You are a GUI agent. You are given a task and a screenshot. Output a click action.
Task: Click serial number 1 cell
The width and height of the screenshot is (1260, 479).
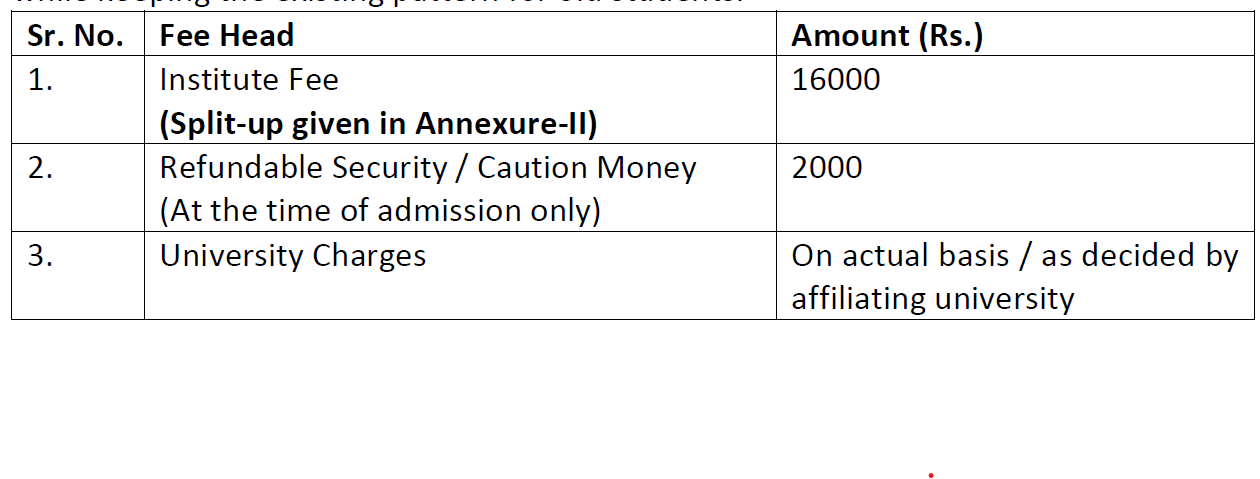click(41, 80)
